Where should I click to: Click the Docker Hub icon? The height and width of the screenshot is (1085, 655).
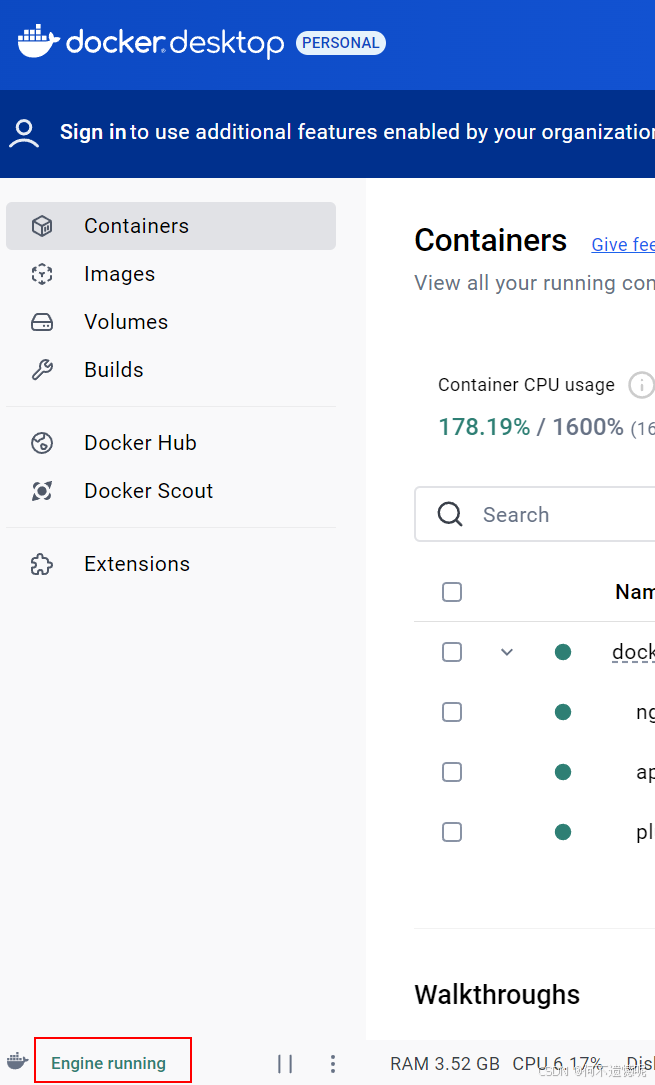point(42,443)
